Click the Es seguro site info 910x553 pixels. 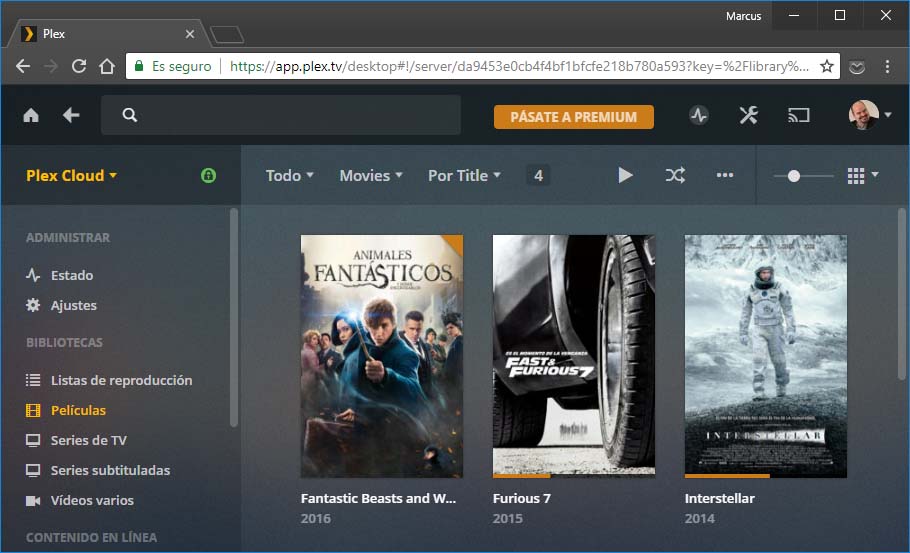coord(173,66)
